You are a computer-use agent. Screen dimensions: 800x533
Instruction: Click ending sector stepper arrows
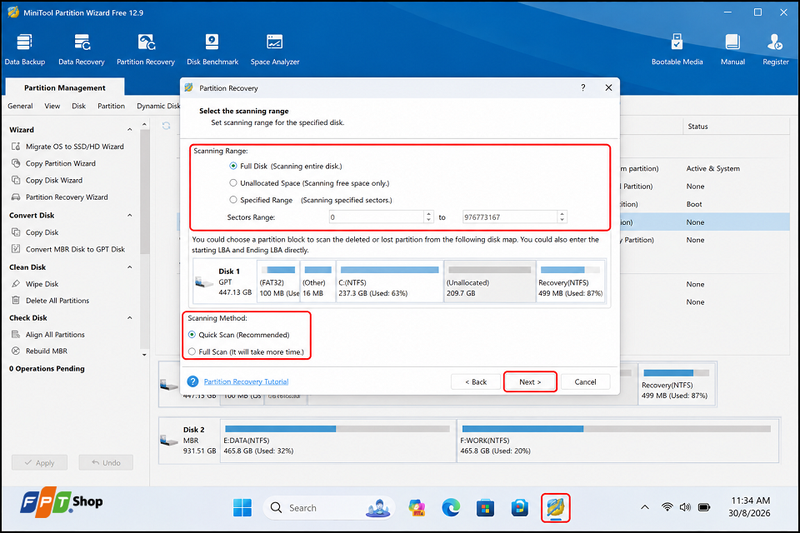tap(562, 217)
